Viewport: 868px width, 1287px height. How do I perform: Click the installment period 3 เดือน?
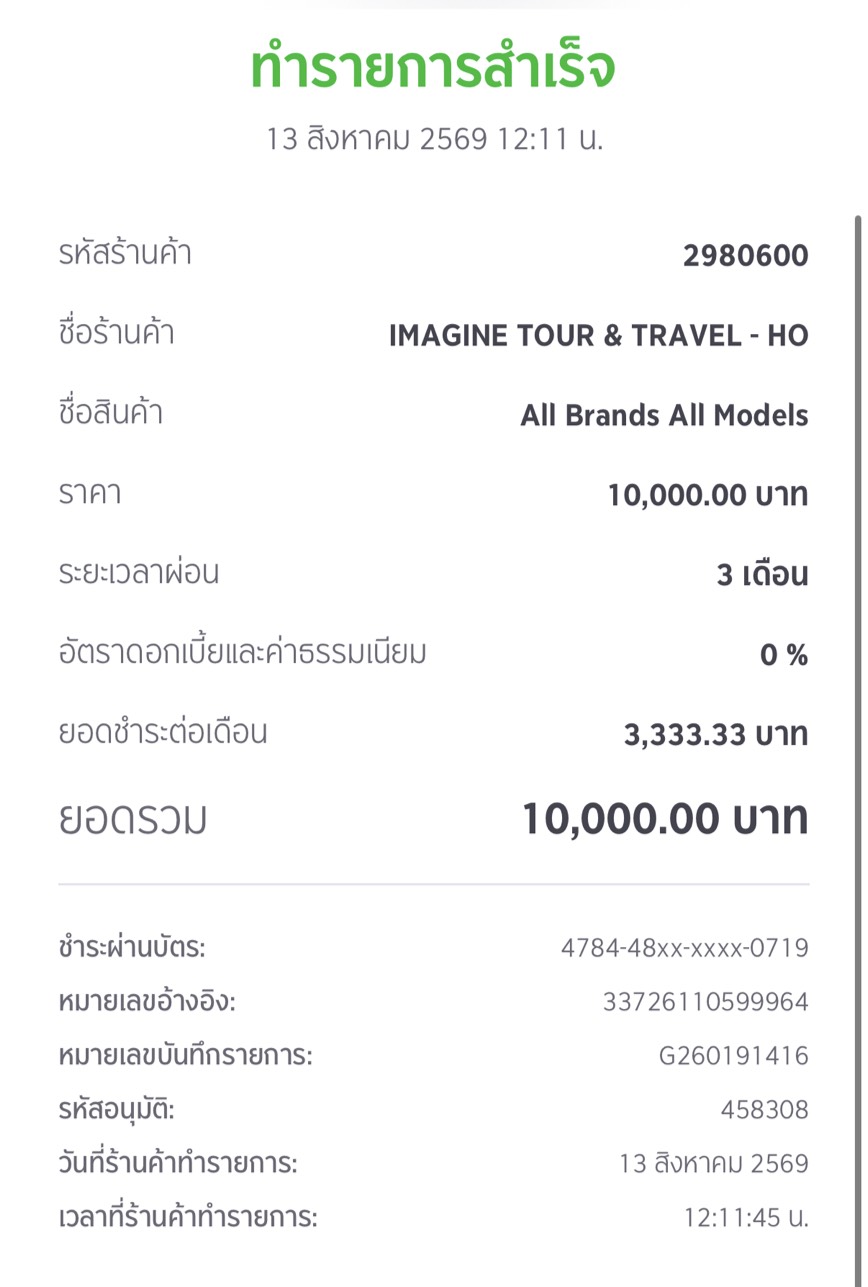coord(762,575)
